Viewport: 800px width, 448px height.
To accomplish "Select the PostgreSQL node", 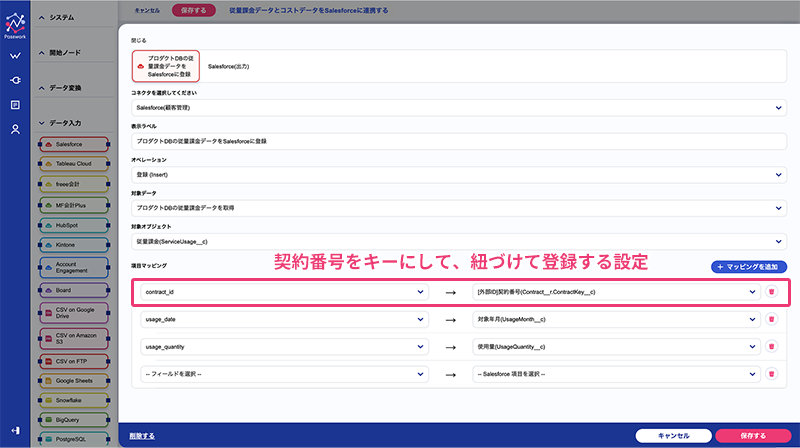I will 74,439.
